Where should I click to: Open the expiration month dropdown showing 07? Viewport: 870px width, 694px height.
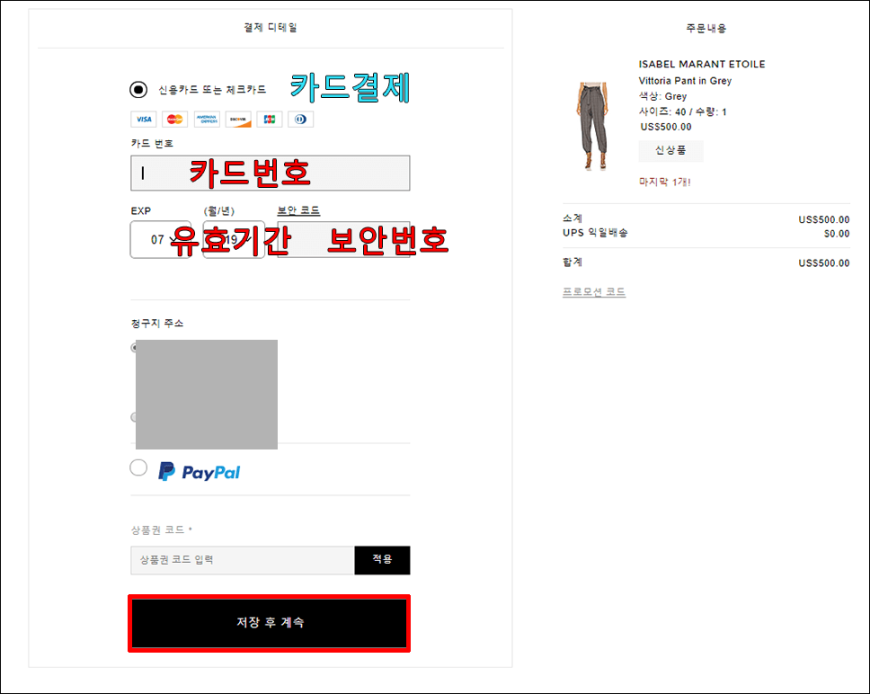coord(160,240)
